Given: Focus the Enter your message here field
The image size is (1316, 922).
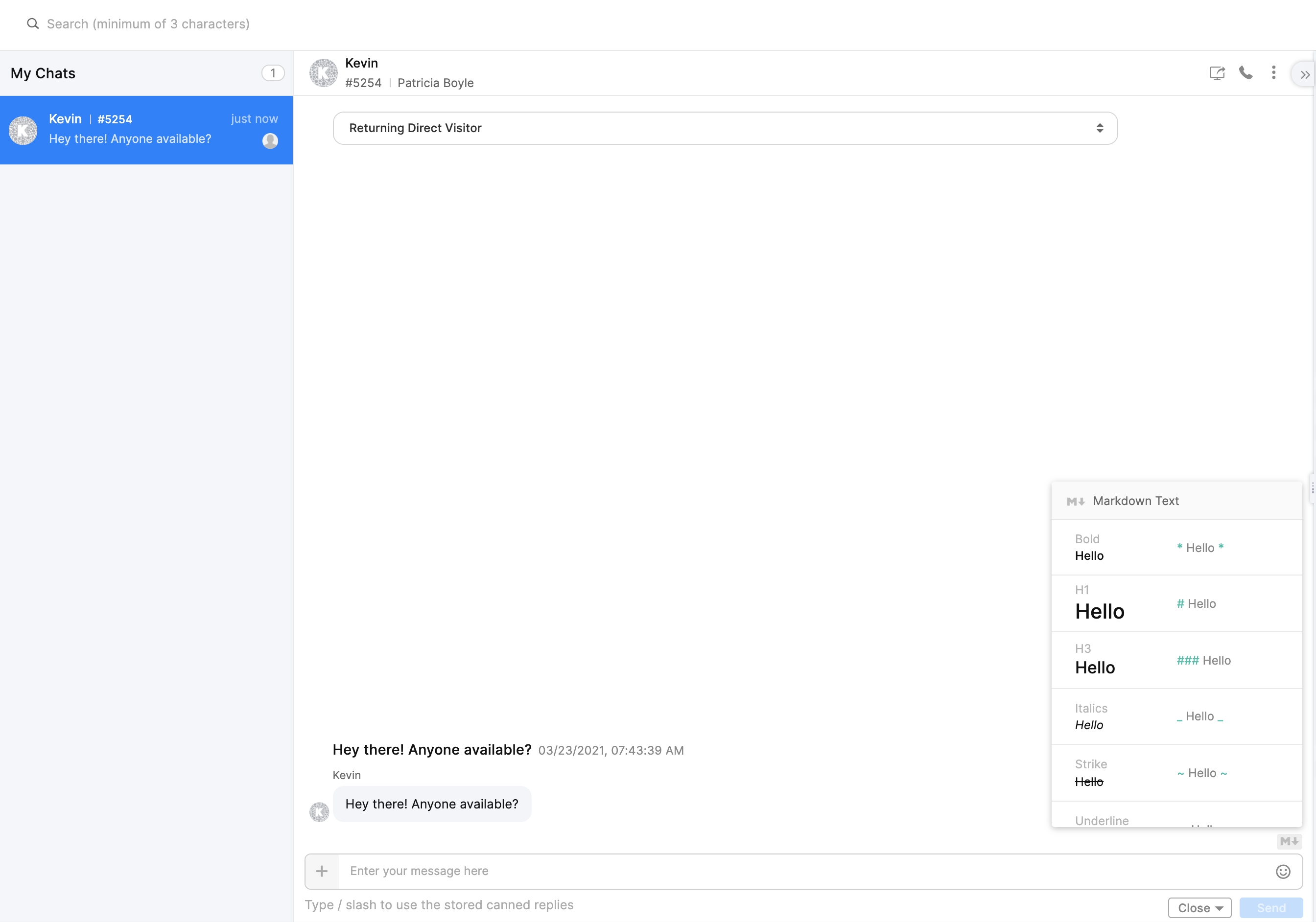Looking at the screenshot, I should [802, 871].
